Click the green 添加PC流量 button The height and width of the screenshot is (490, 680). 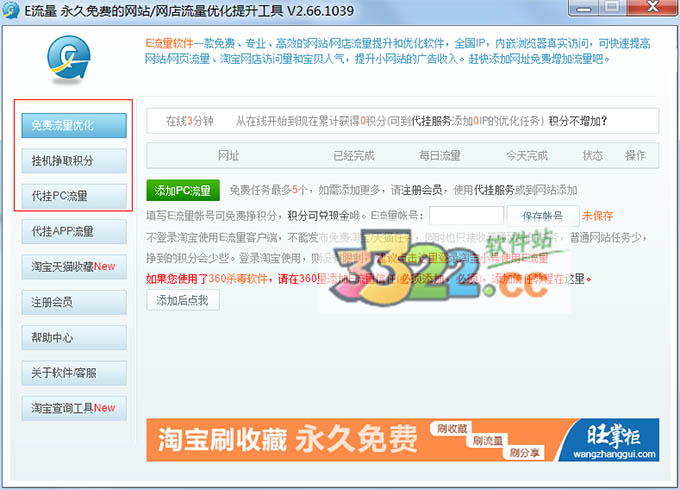183,190
